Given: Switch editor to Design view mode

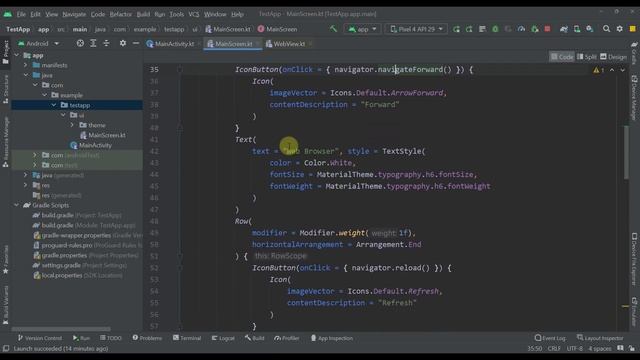Looking at the screenshot, I should coord(613,57).
